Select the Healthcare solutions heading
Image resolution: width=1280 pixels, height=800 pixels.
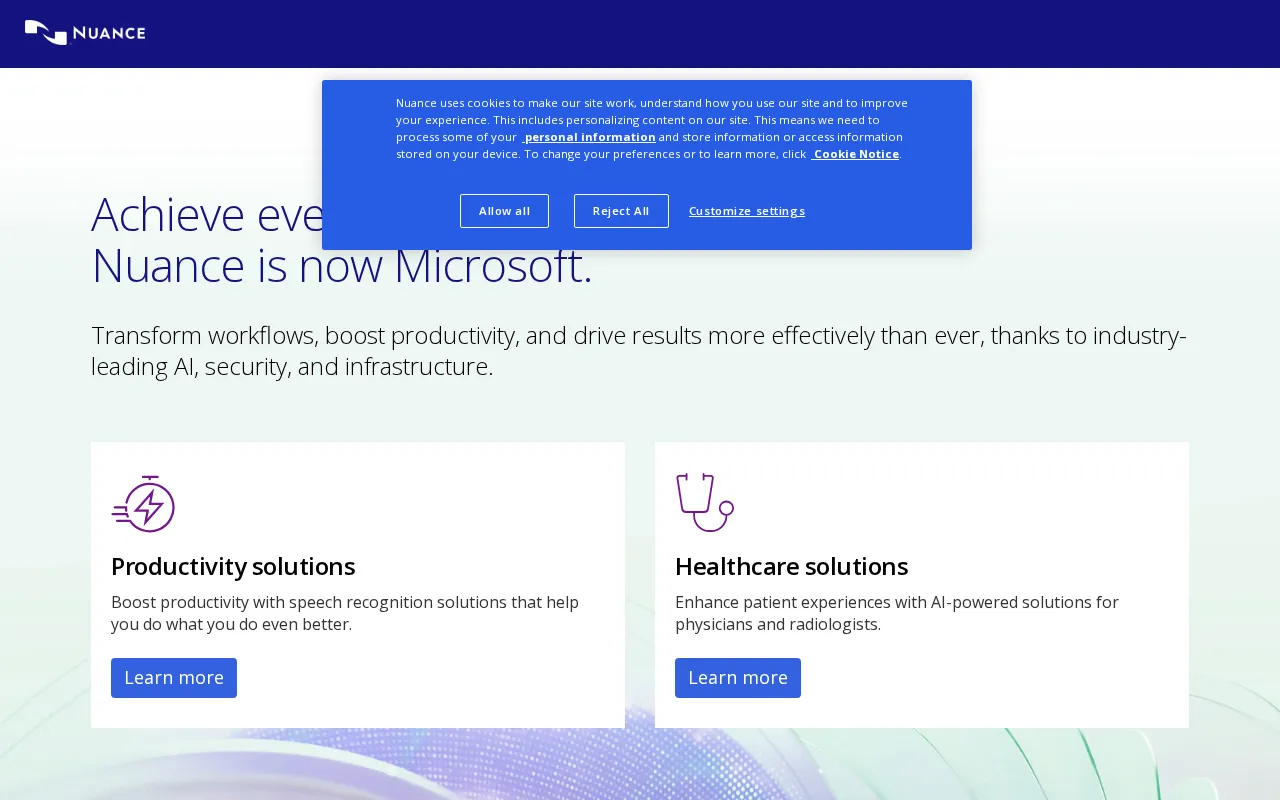[x=791, y=566]
